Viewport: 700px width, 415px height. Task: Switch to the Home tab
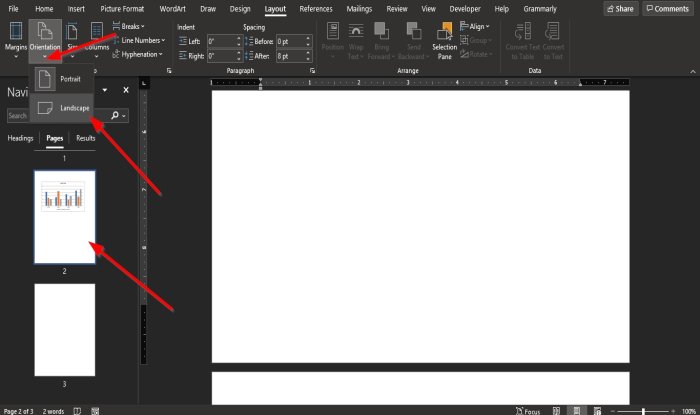coord(44,8)
